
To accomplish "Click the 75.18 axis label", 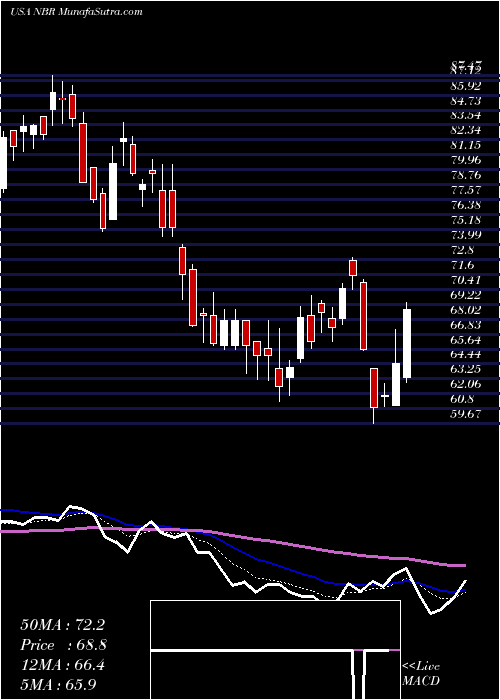I will (x=466, y=220).
